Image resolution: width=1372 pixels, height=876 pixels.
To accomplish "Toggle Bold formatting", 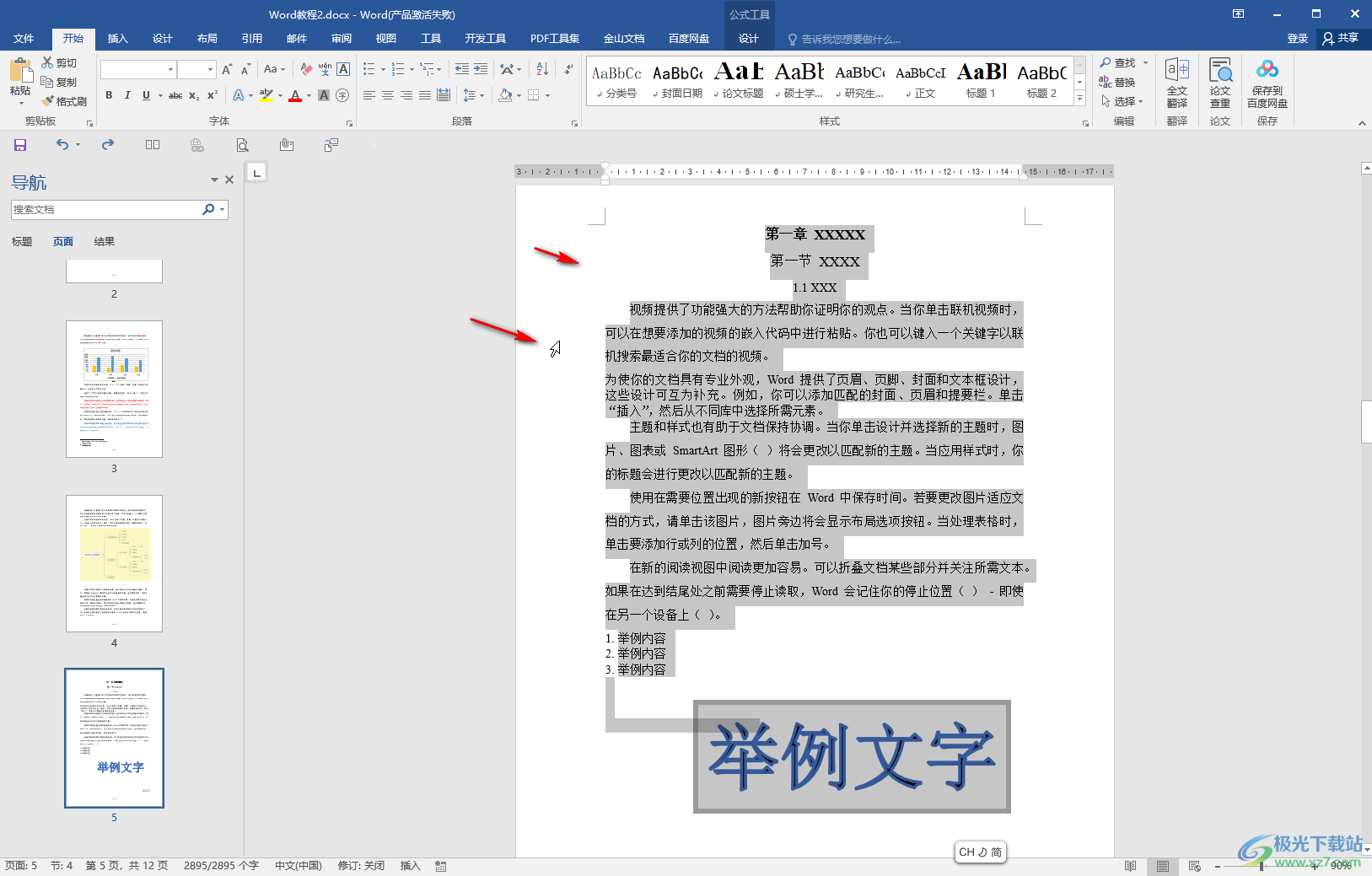I will 109,95.
